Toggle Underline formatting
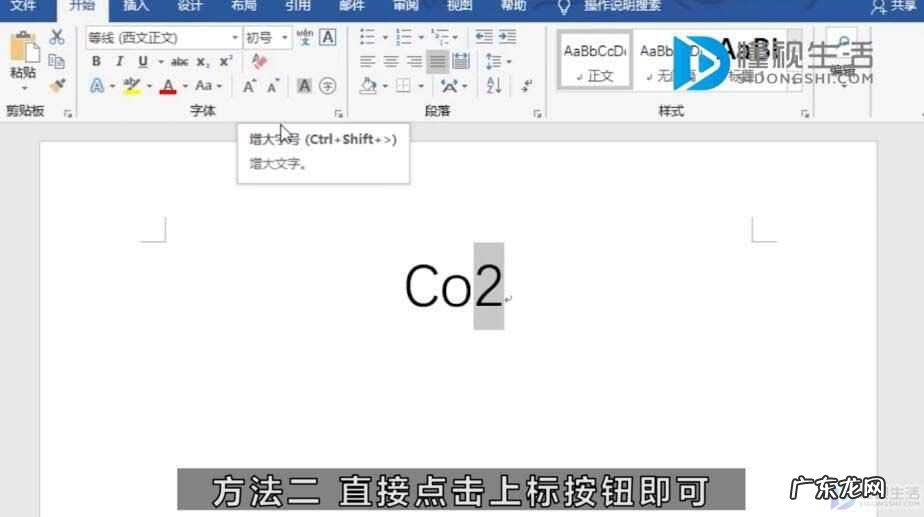Image resolution: width=924 pixels, height=517 pixels. click(x=143, y=61)
